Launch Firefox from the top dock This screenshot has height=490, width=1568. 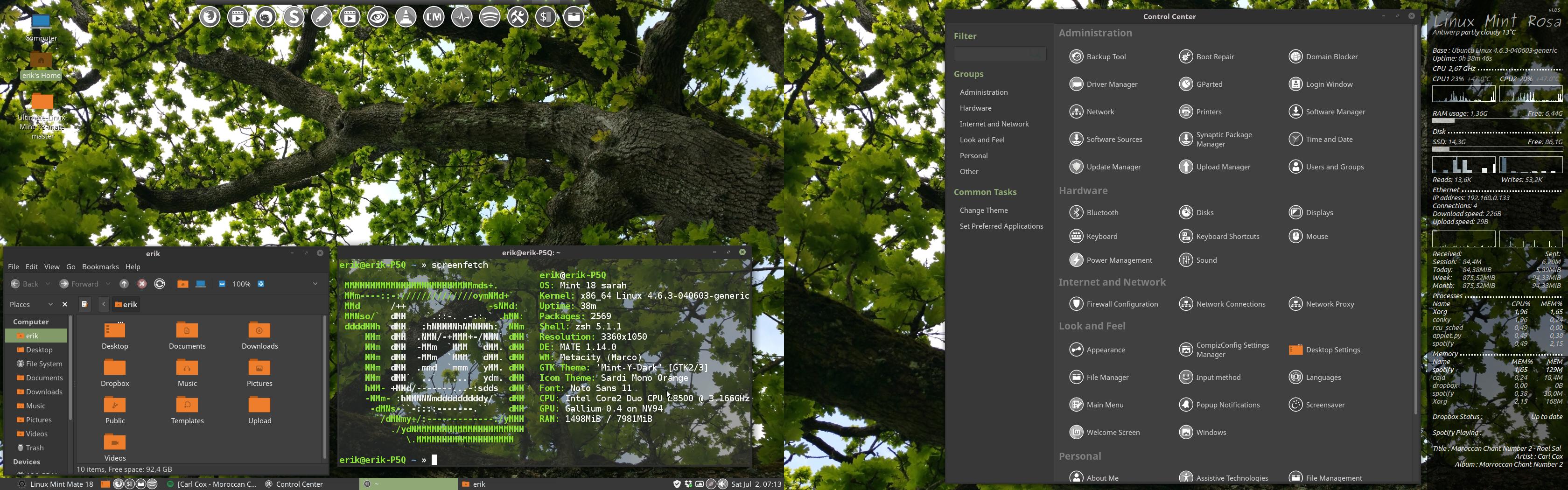(210, 17)
